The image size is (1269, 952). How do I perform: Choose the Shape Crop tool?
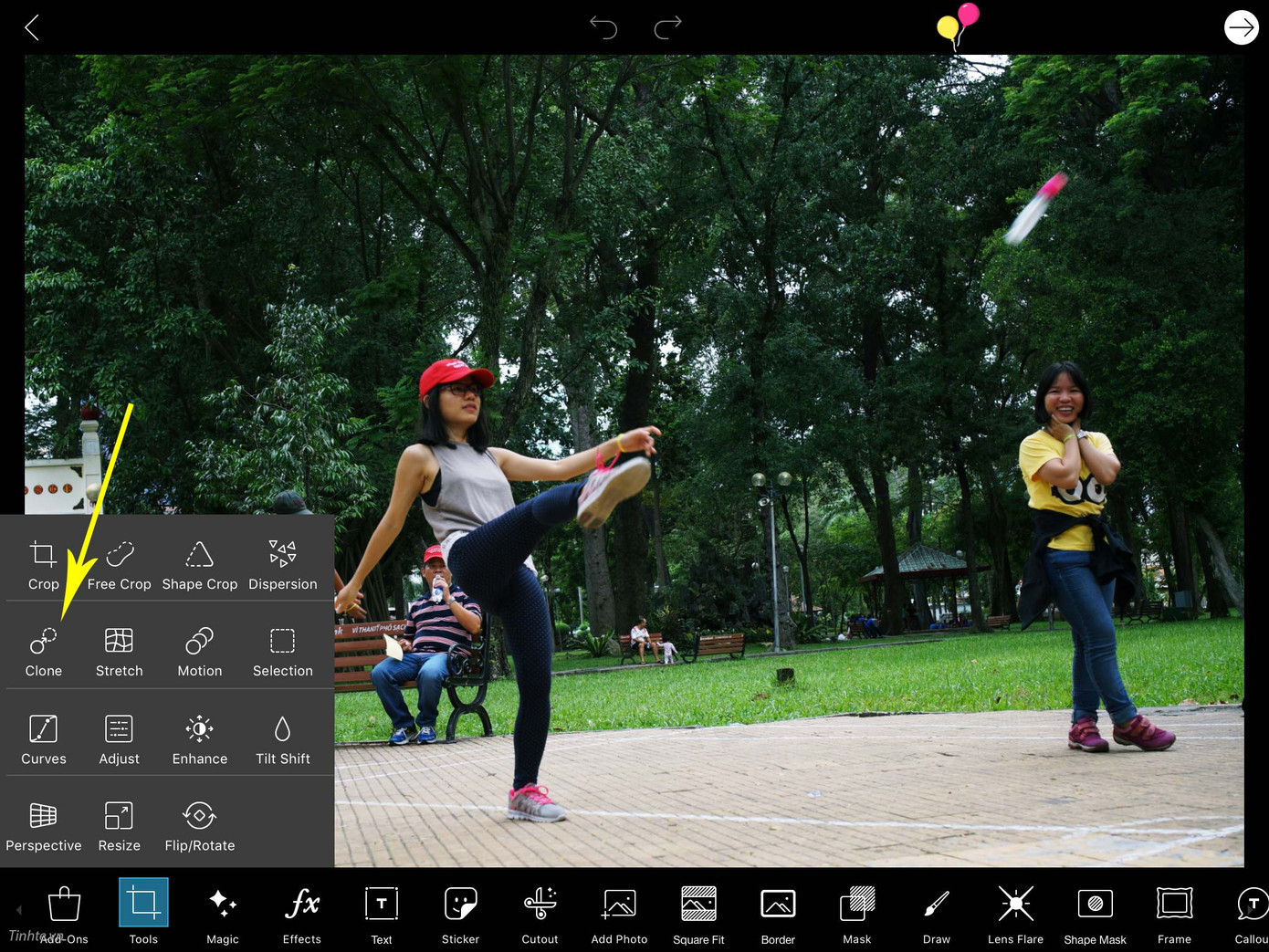pos(199,565)
